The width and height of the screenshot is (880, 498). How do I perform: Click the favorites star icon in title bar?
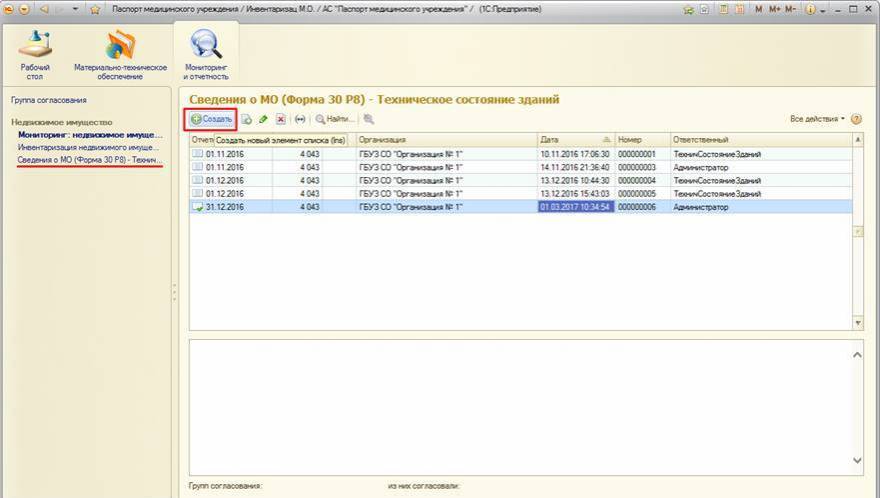pos(95,9)
